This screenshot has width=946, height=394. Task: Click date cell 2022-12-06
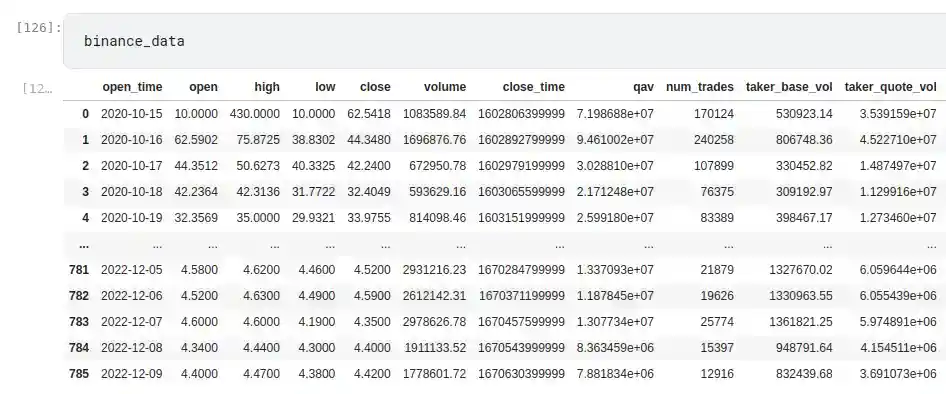132,296
